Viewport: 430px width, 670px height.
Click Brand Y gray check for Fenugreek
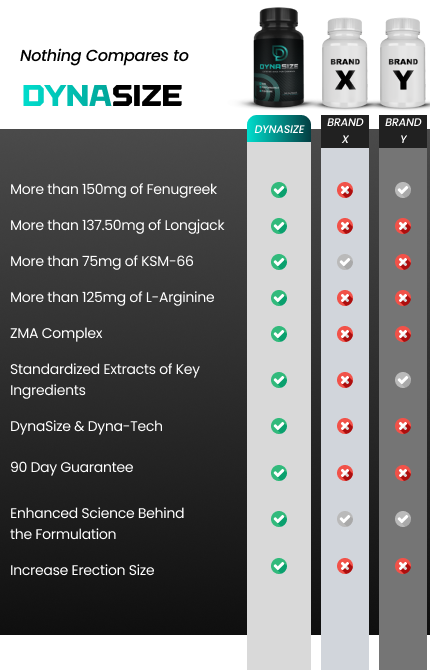click(403, 190)
